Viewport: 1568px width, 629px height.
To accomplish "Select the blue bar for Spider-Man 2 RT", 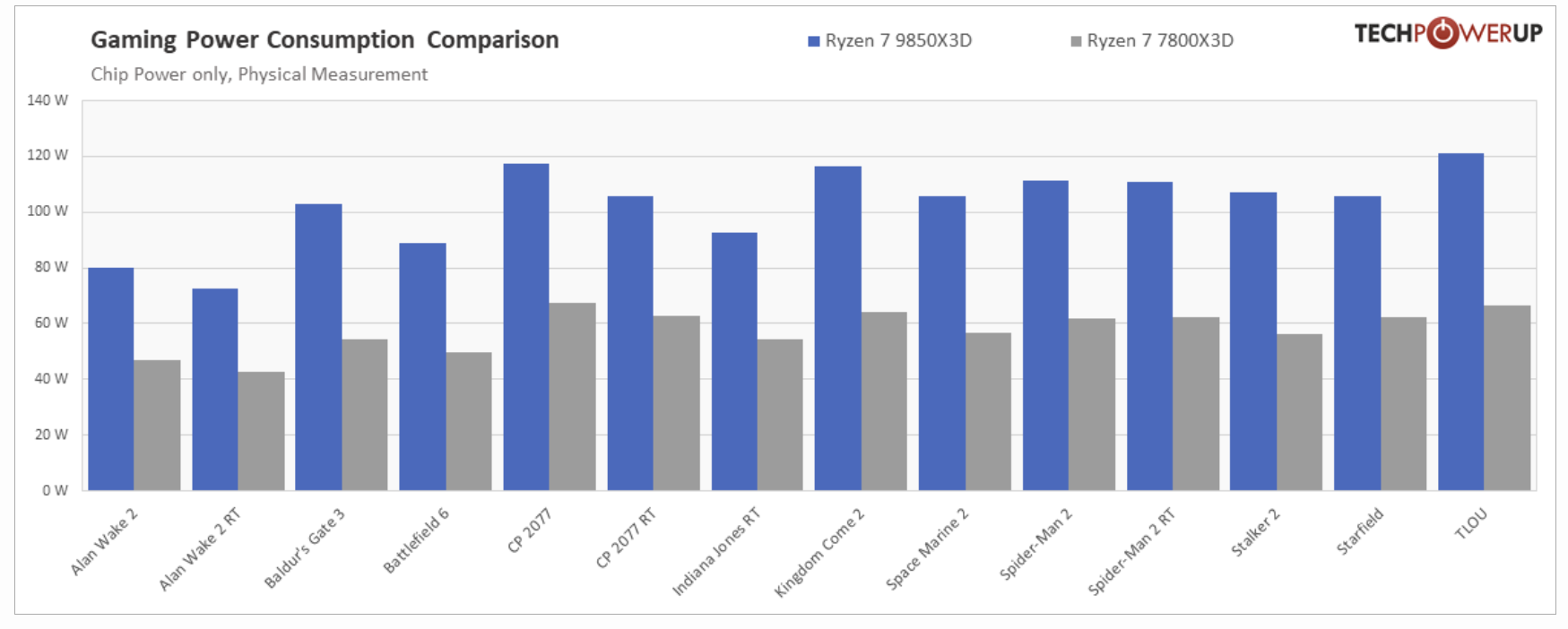I will pos(1149,336).
